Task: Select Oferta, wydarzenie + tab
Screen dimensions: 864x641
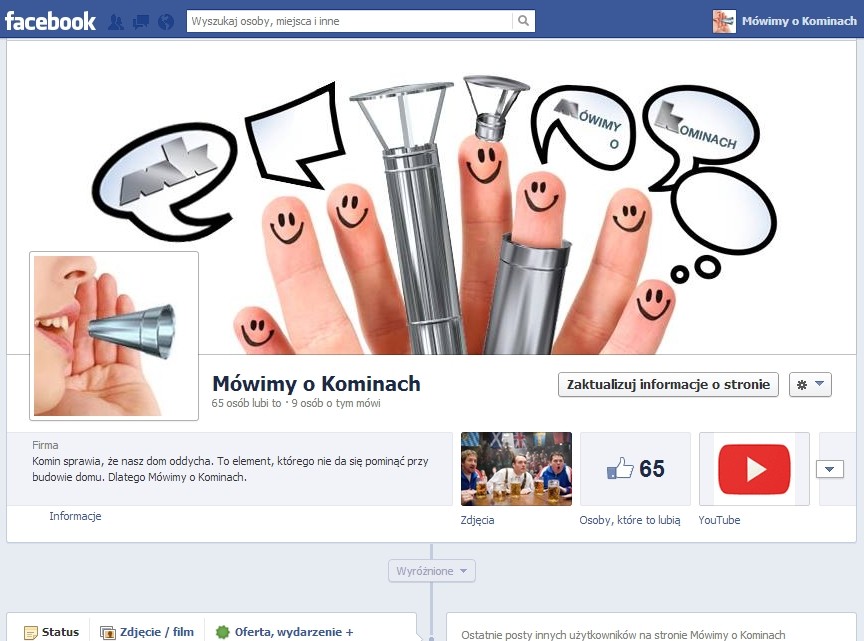Action: coord(284,632)
